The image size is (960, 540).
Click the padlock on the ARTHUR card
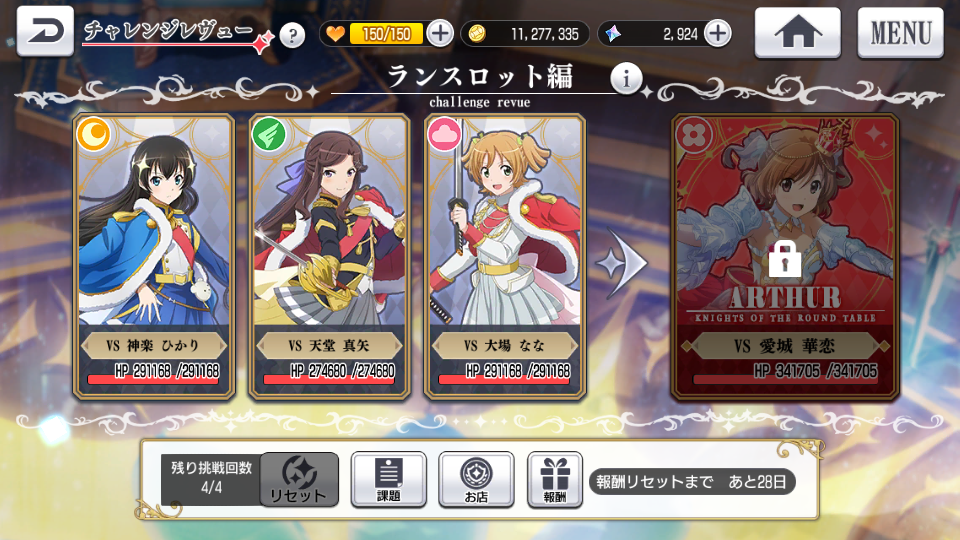click(785, 258)
